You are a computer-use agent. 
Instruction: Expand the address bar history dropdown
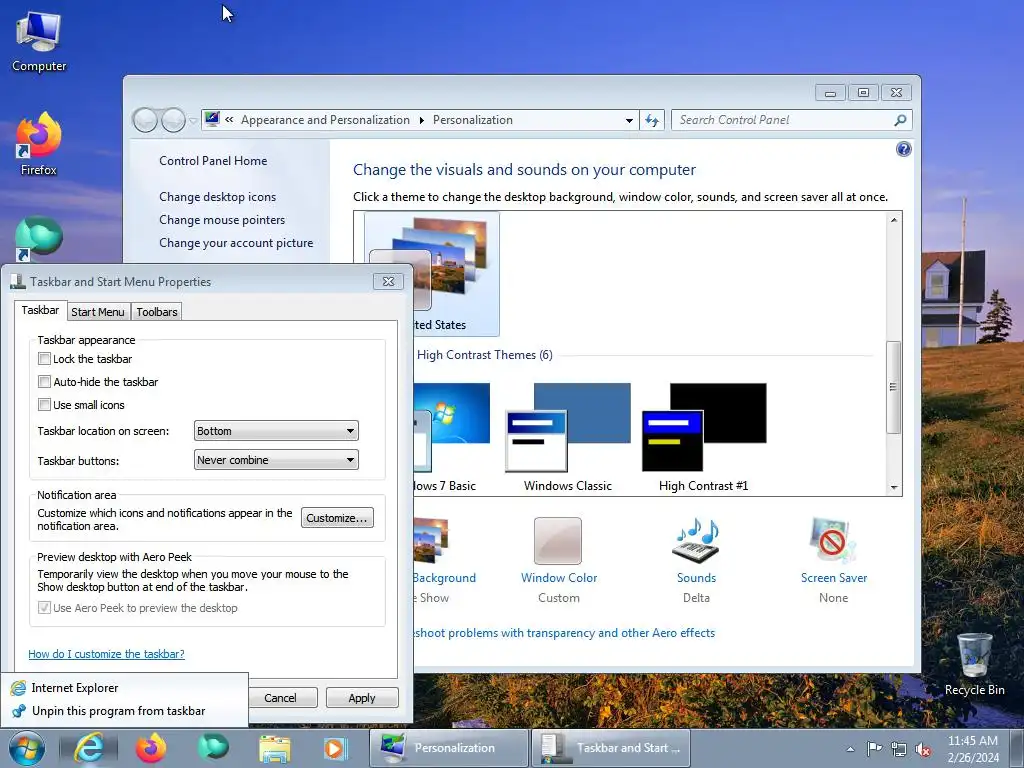(x=629, y=120)
